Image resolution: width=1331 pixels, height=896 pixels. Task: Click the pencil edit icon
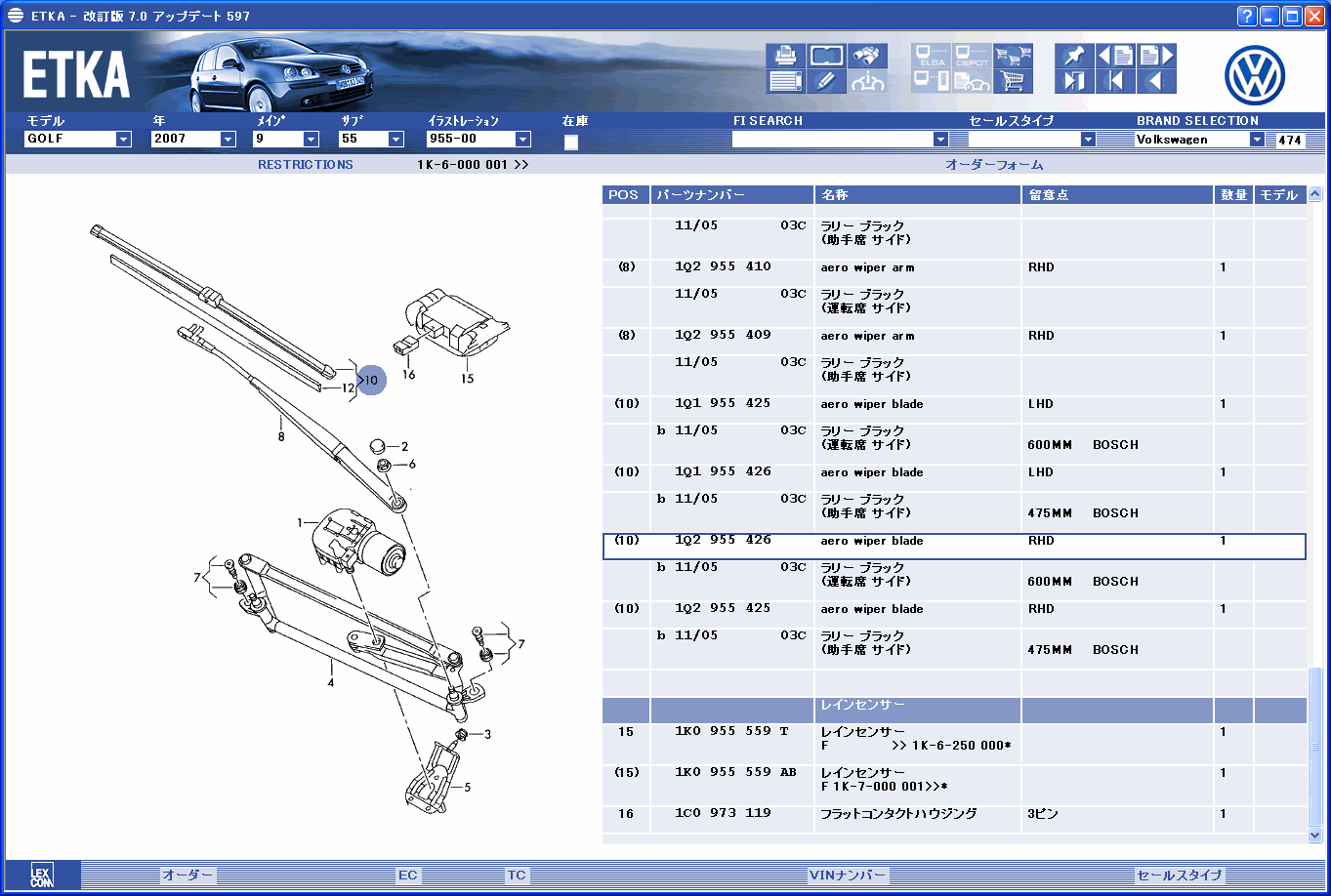click(x=826, y=81)
